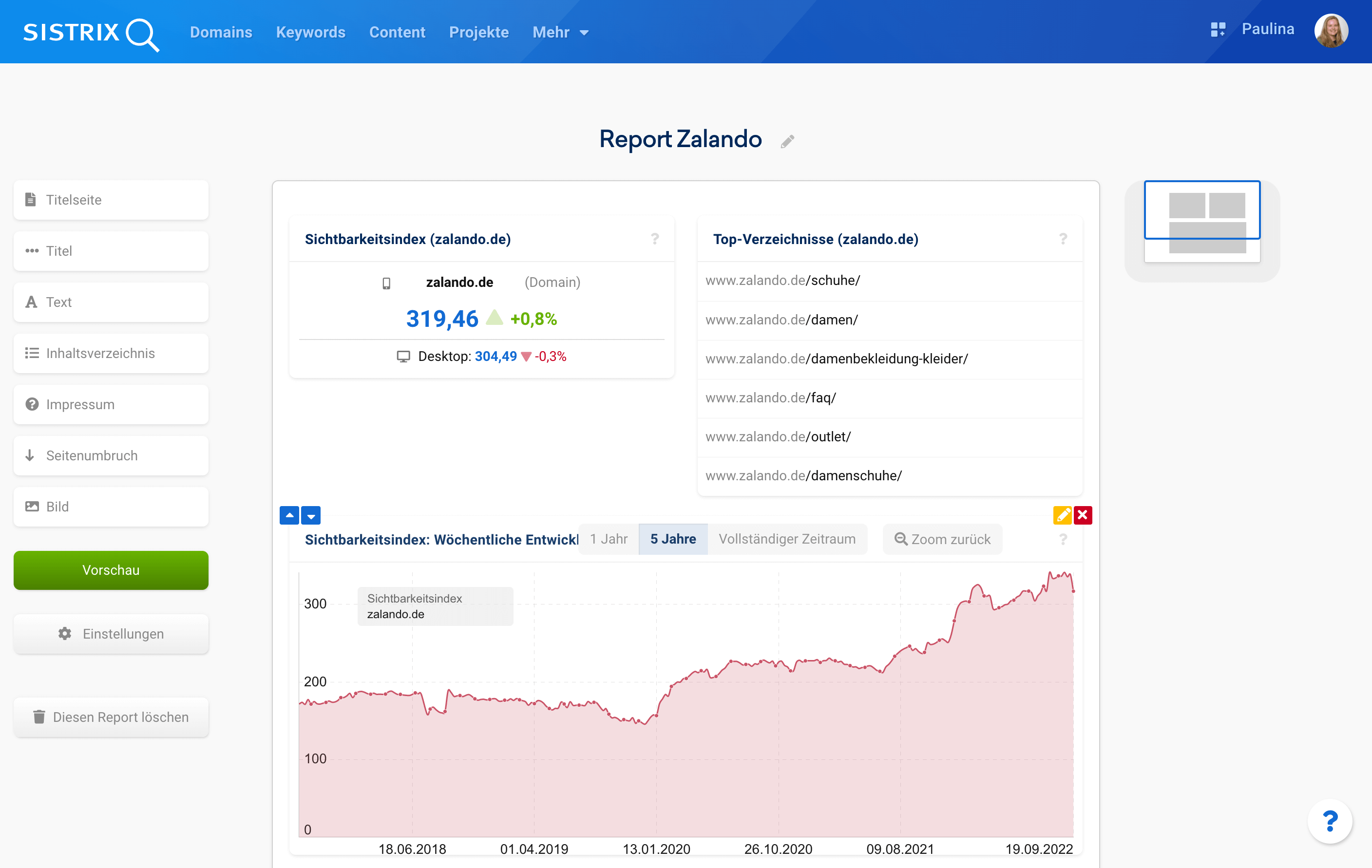
Task: Add a Text element
Action: pyautogui.click(x=111, y=302)
